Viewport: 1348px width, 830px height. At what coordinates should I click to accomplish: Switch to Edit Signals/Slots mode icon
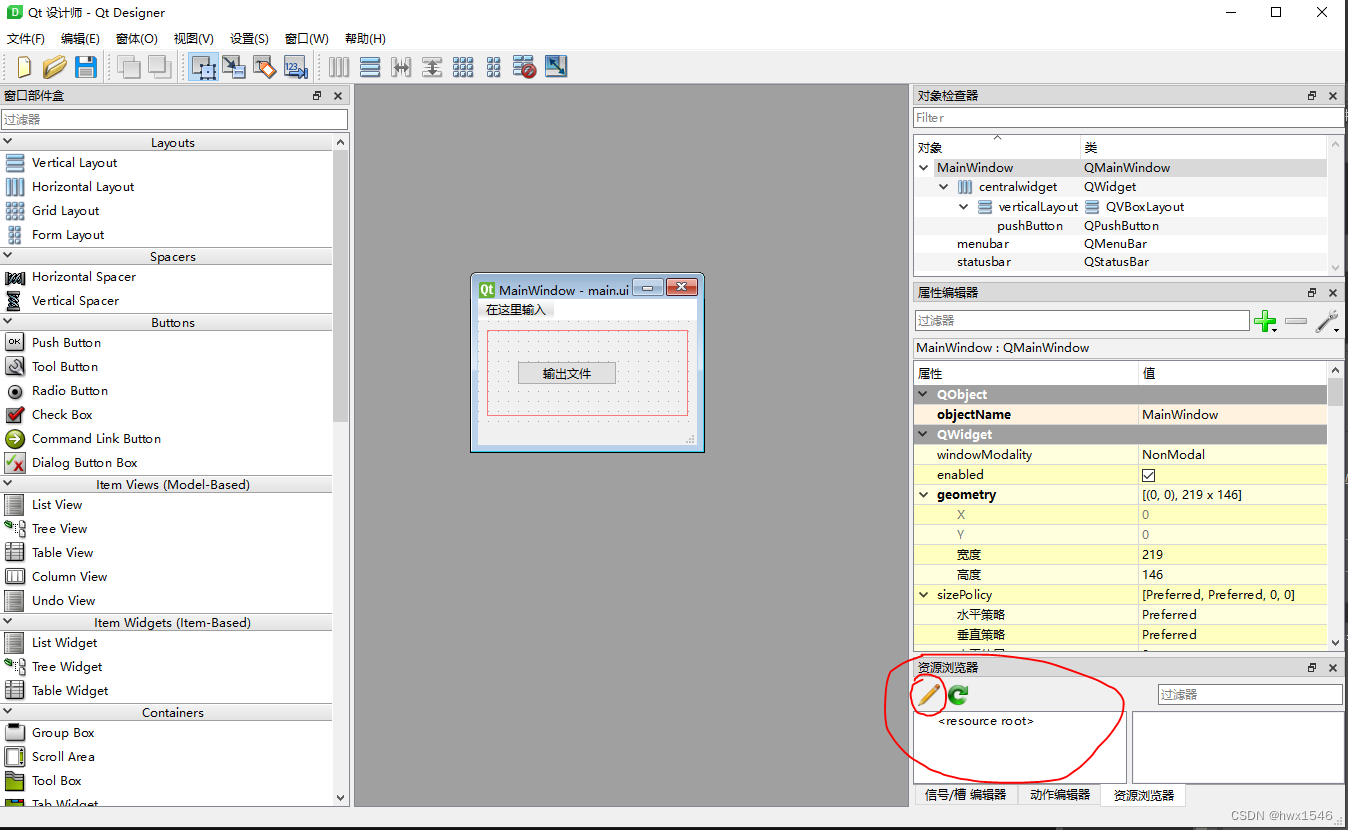coord(234,67)
